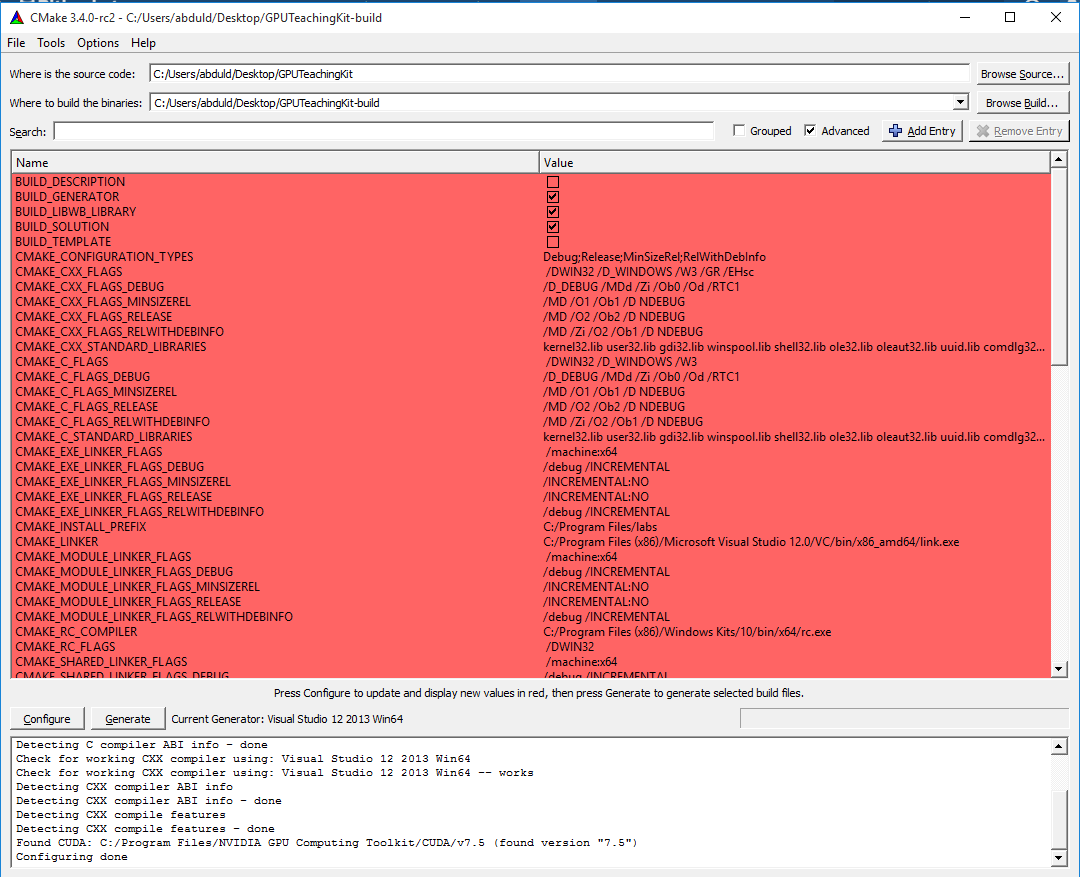Click the Debug;Release;MinSizeRel;RelWithDebInfo value
1080x877 pixels.
pos(654,257)
